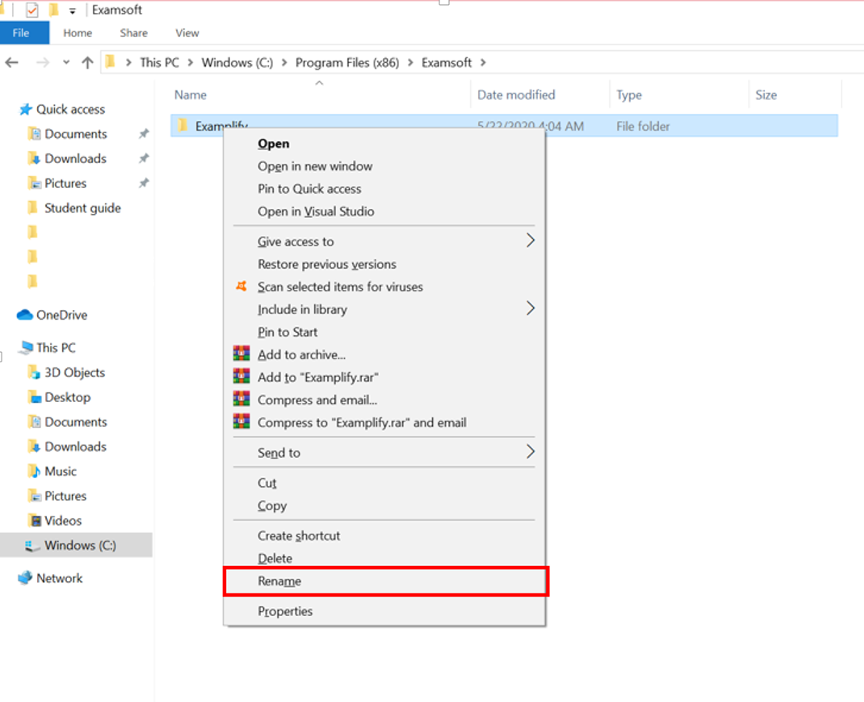Click the OneDrive cloud icon
This screenshot has width=864, height=702.
(x=25, y=315)
